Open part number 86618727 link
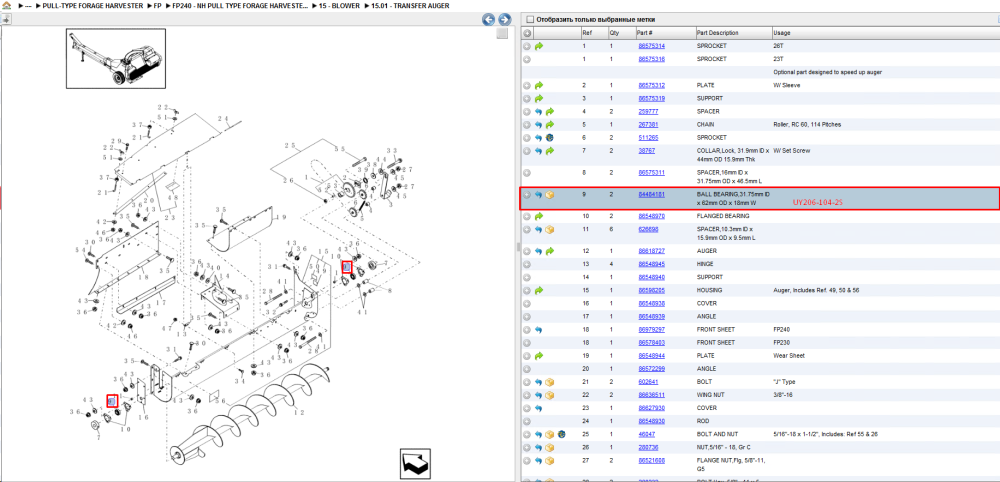This screenshot has width=1000, height=482. (652, 251)
